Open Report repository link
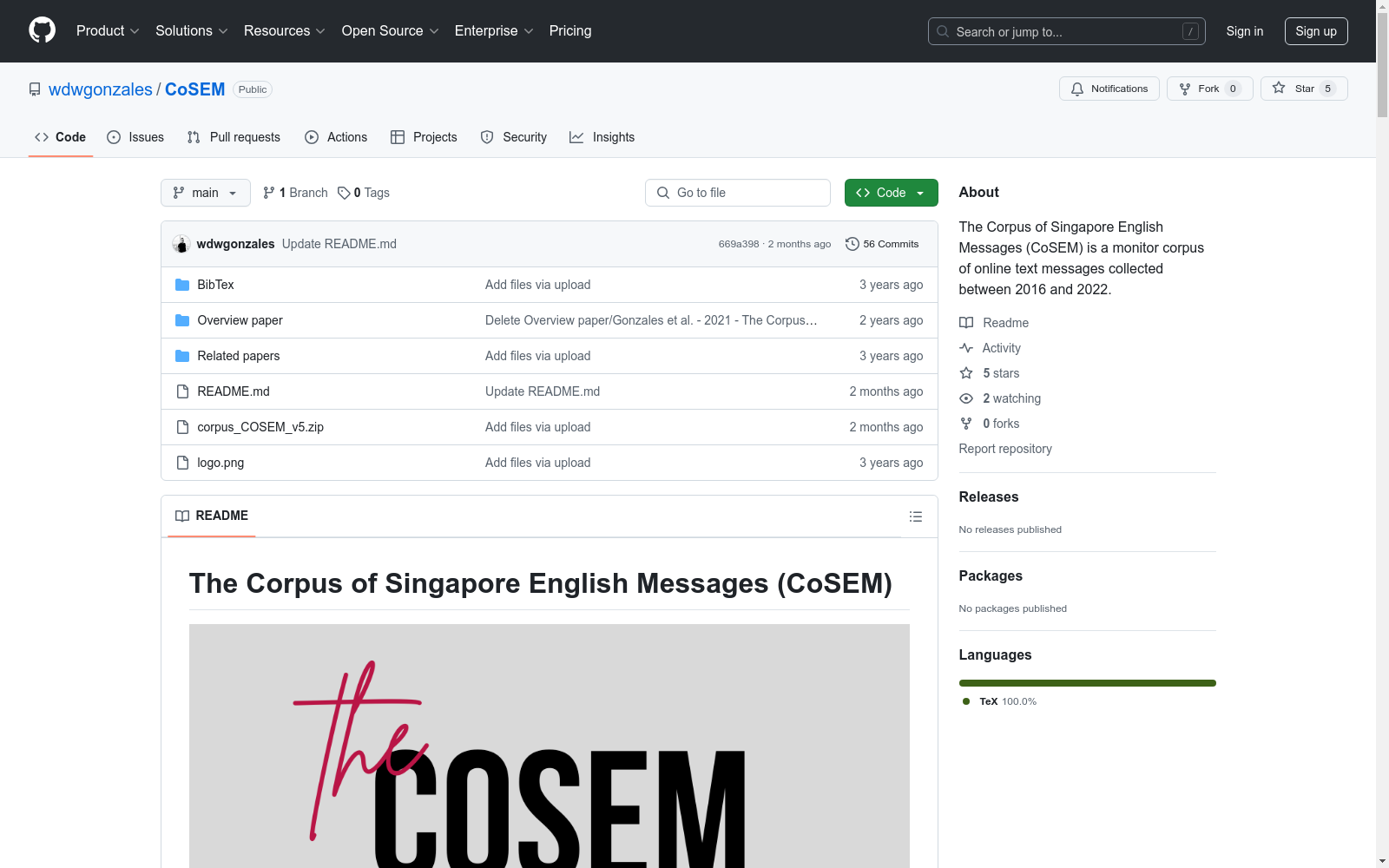The height and width of the screenshot is (868, 1389). pos(1005,449)
